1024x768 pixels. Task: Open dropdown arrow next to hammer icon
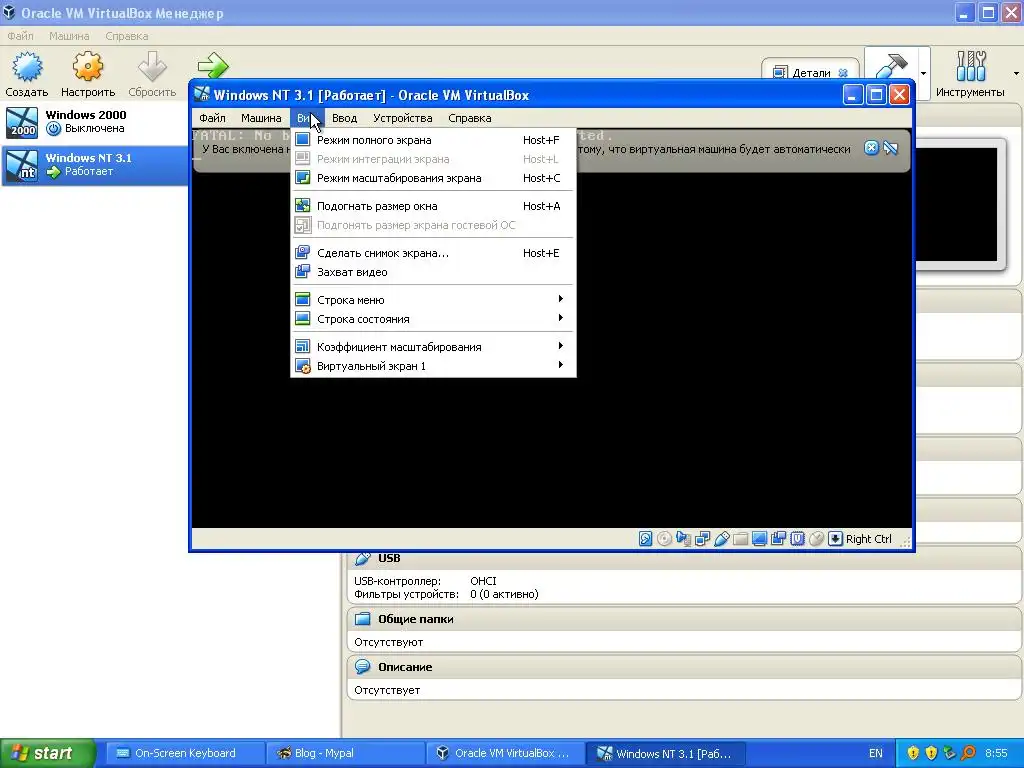[923, 73]
